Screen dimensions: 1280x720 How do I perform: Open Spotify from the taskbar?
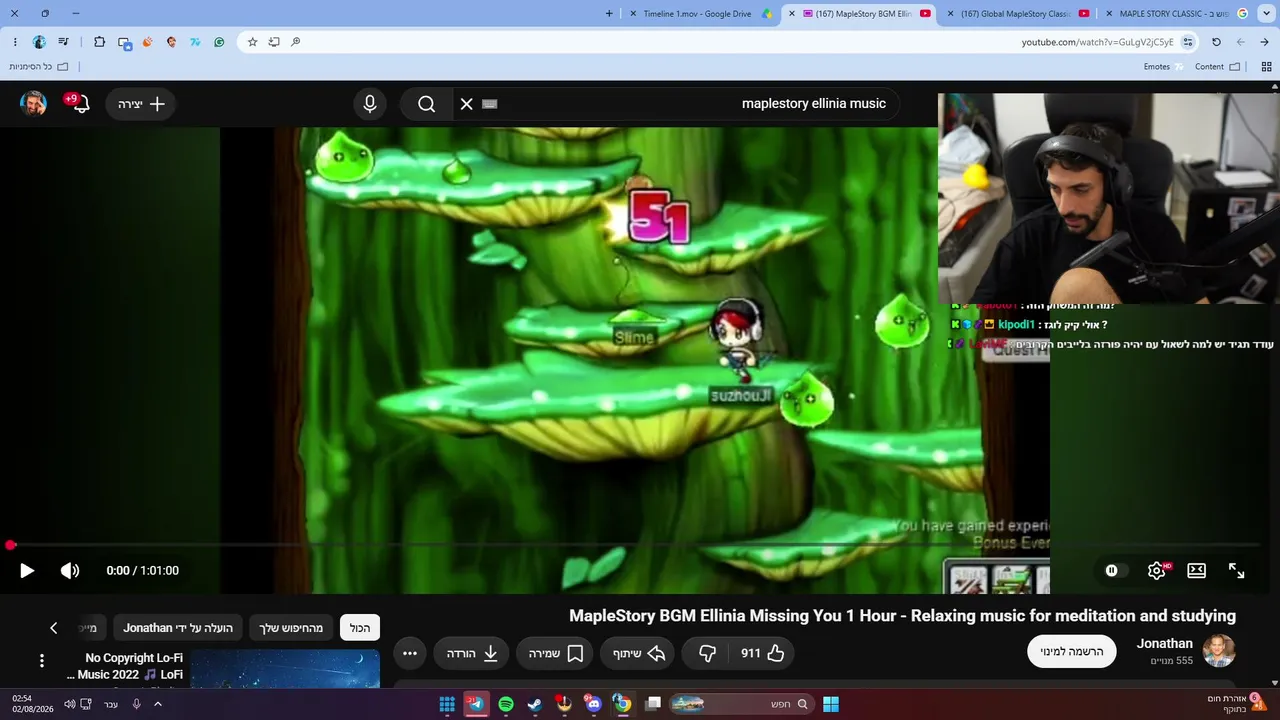pyautogui.click(x=506, y=704)
